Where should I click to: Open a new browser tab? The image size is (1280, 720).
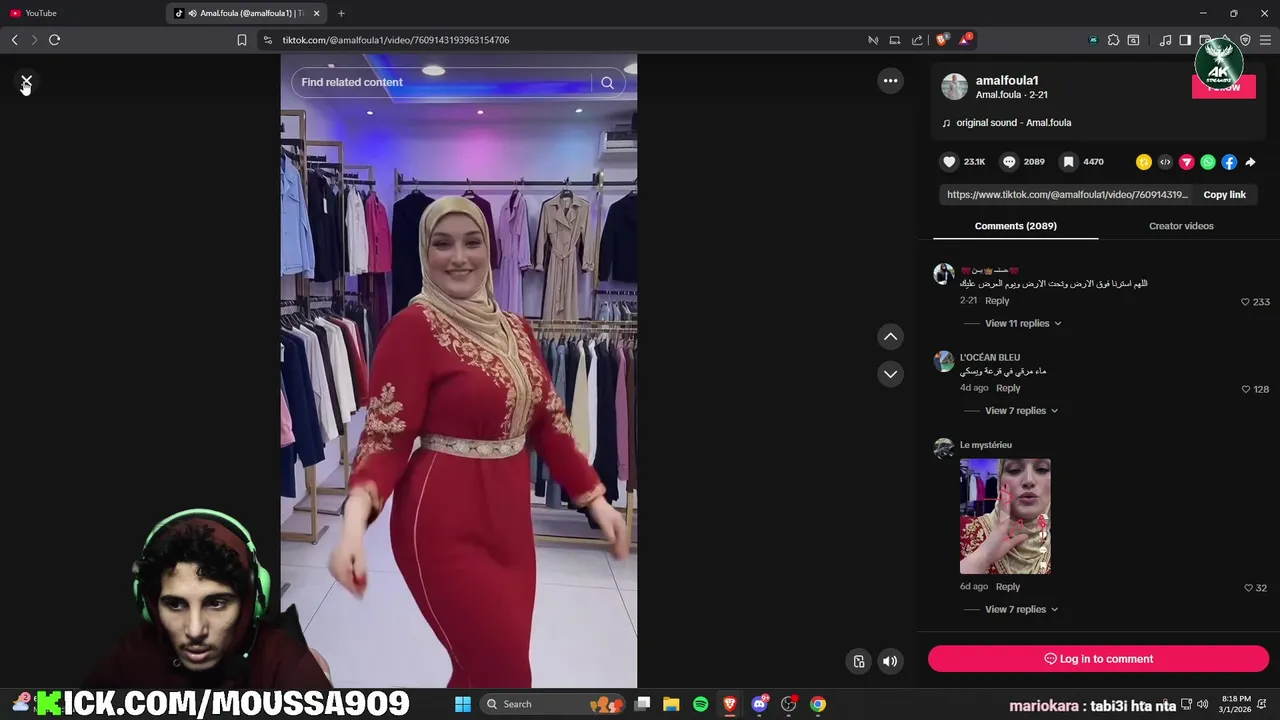point(341,13)
